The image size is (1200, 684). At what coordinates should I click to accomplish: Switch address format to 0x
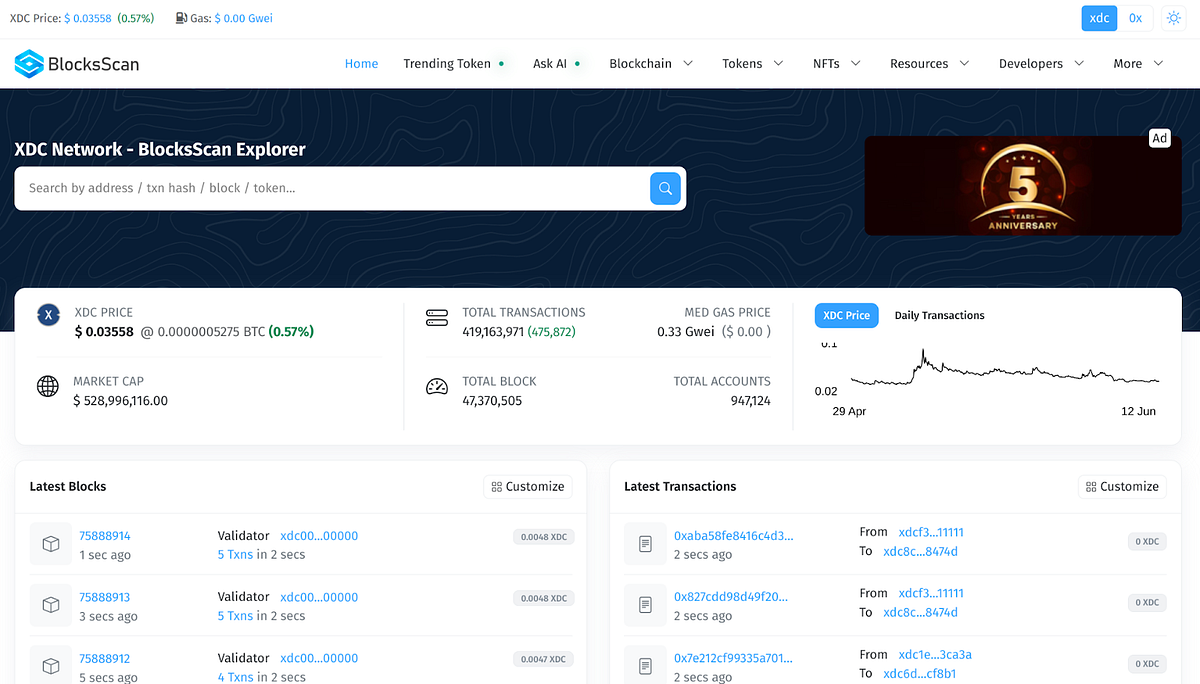pos(1136,17)
